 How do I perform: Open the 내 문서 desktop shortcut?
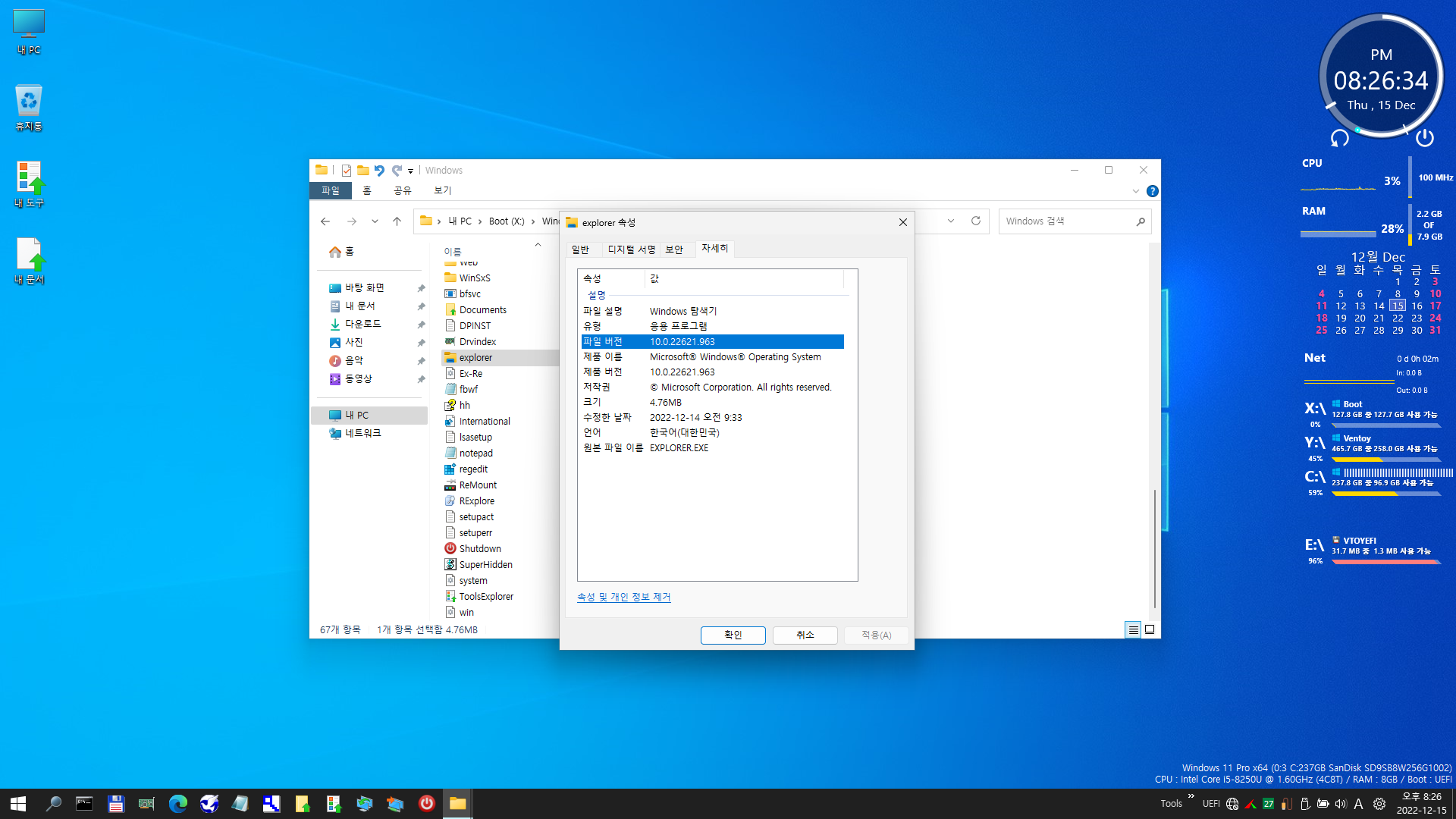pyautogui.click(x=29, y=261)
